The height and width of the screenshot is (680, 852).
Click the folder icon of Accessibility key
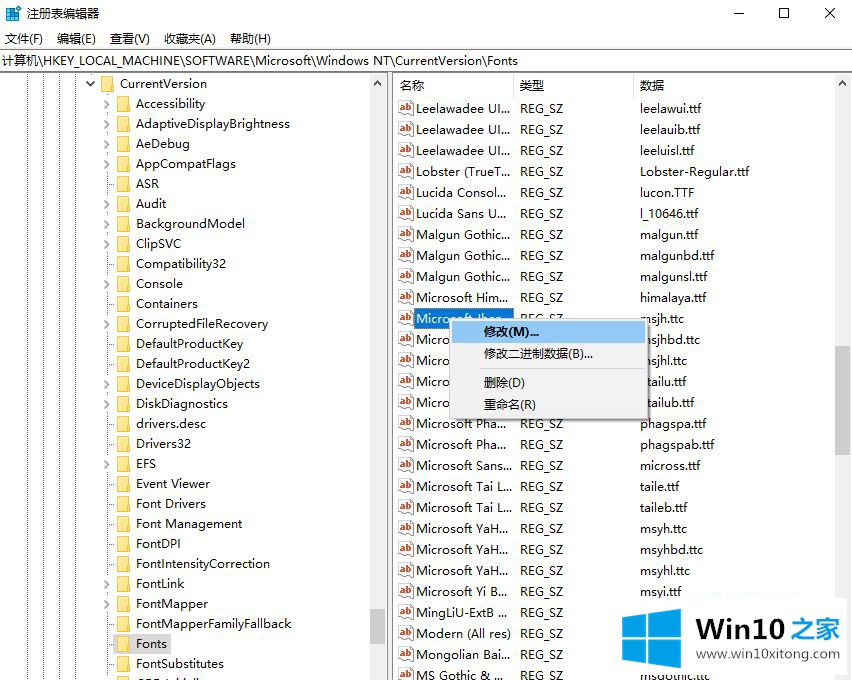click(123, 103)
